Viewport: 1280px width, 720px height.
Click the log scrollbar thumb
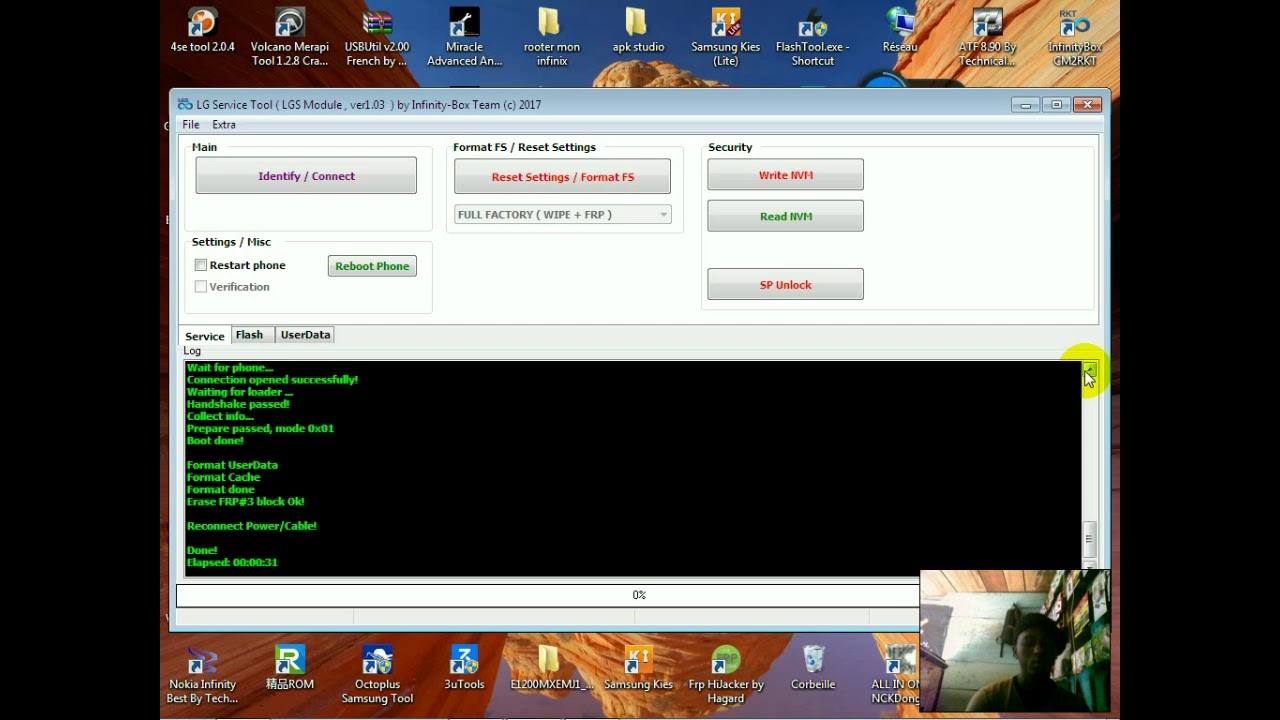pyautogui.click(x=1089, y=539)
